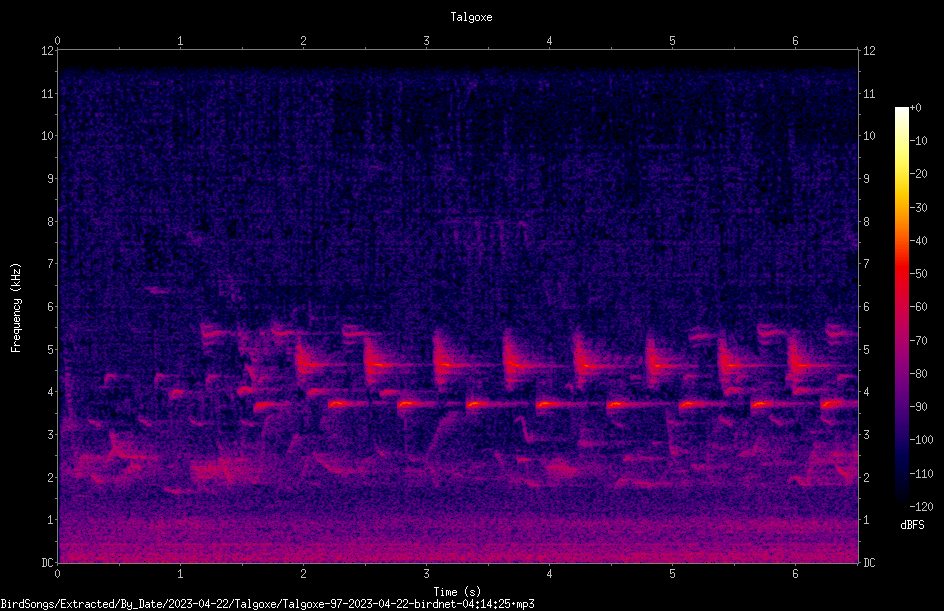Click the 6 second label on top axis
The width and height of the screenshot is (944, 611).
[x=795, y=41]
